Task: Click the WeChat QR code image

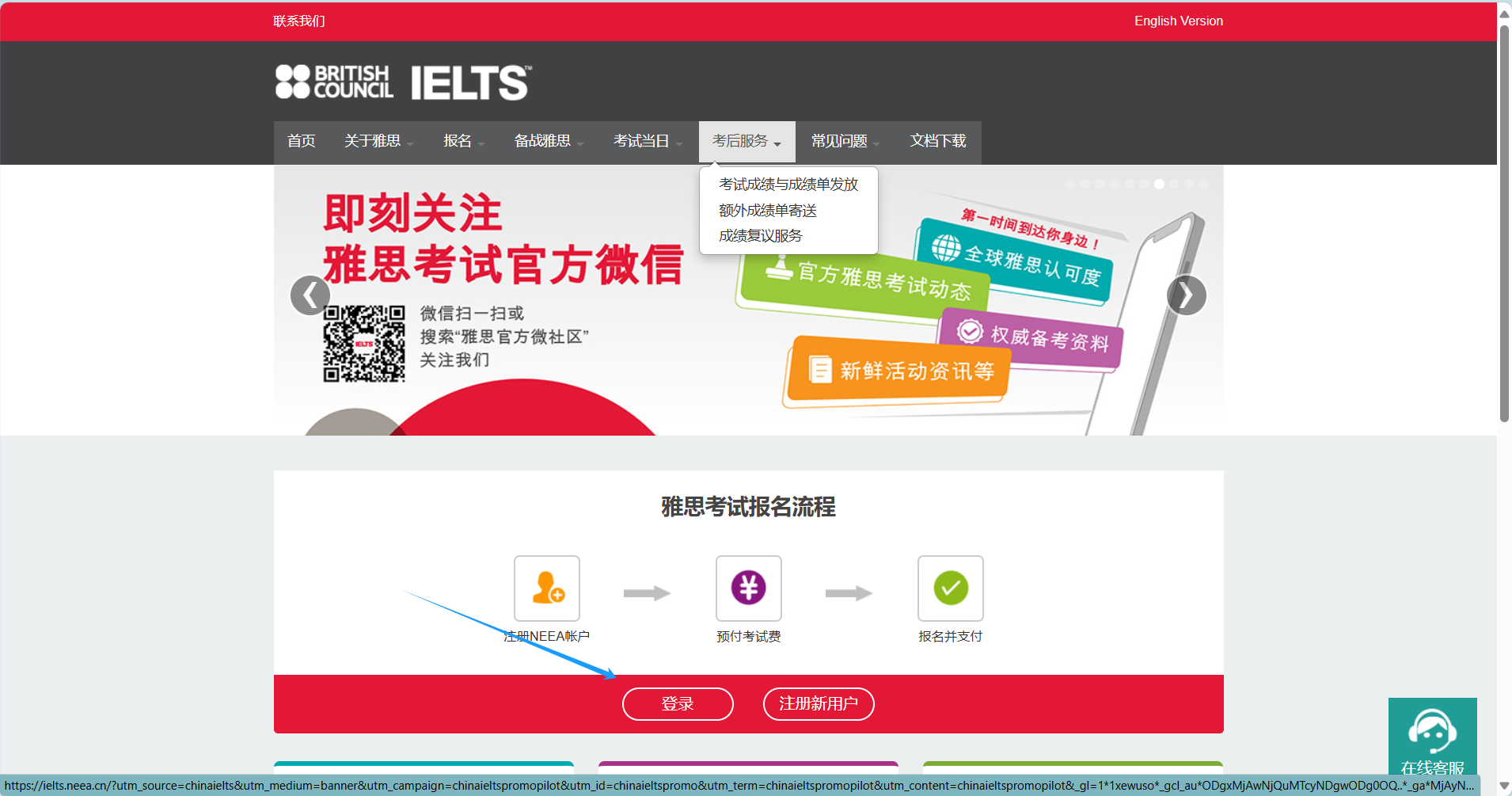Action: pos(364,344)
